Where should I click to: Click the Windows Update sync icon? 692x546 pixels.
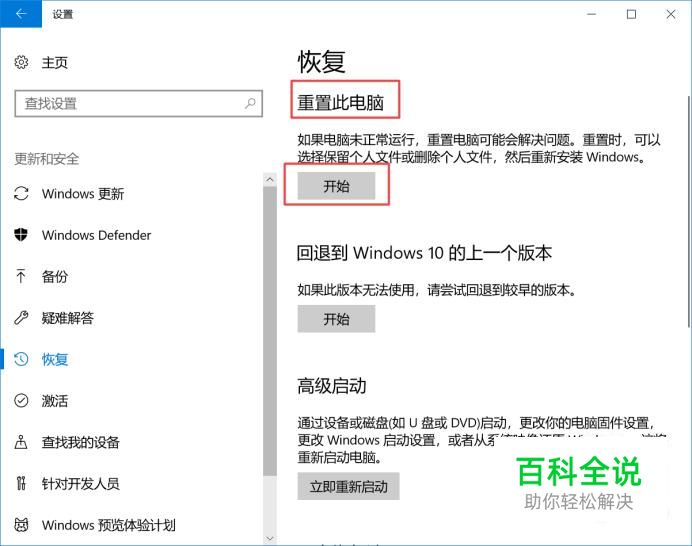(x=21, y=193)
